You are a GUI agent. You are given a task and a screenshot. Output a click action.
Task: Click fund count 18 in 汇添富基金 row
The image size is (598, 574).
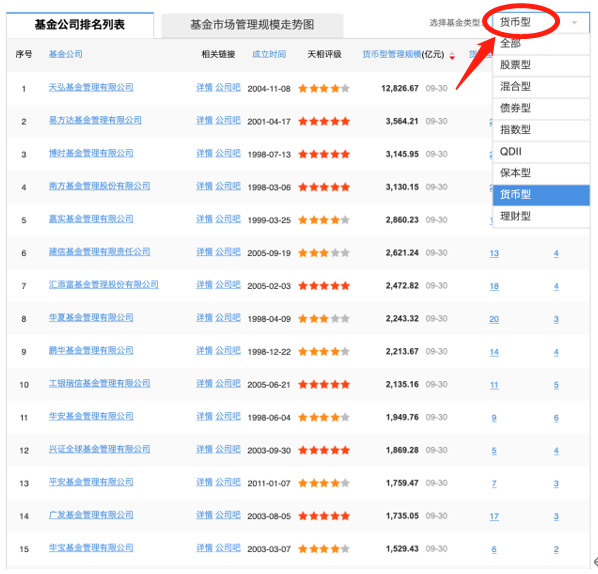[x=494, y=286]
